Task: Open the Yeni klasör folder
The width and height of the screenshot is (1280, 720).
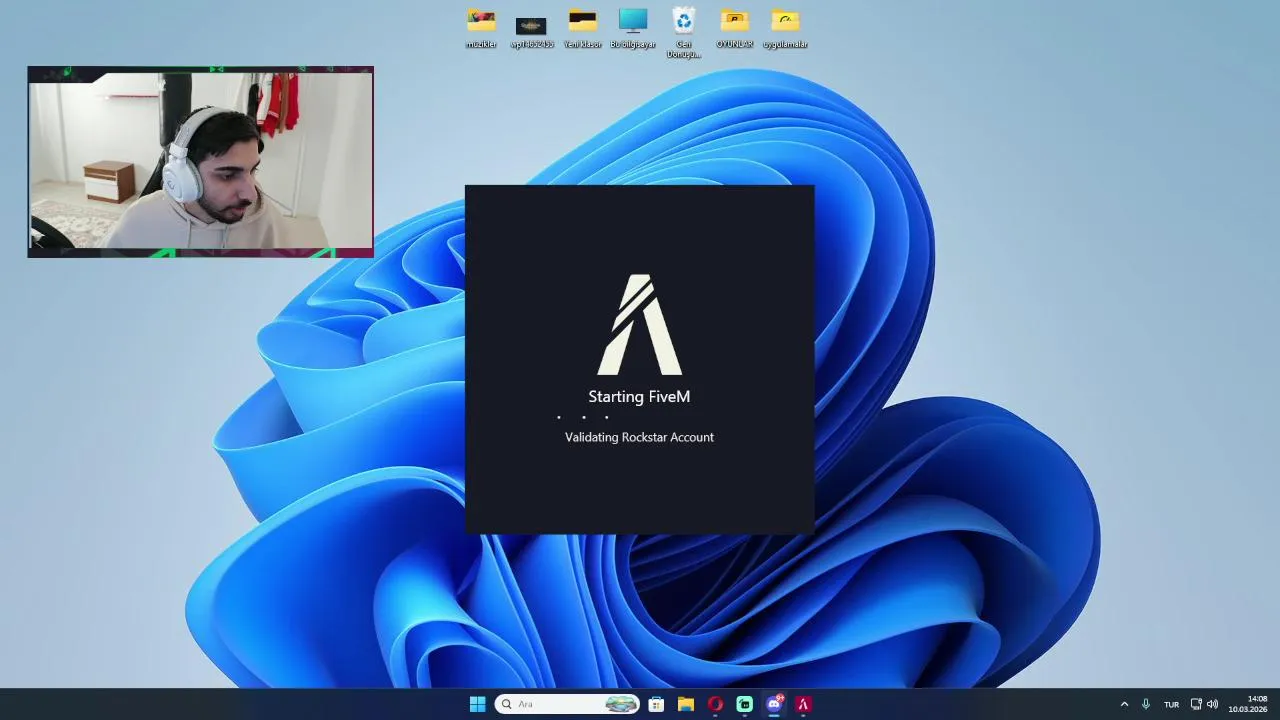Action: [582, 28]
